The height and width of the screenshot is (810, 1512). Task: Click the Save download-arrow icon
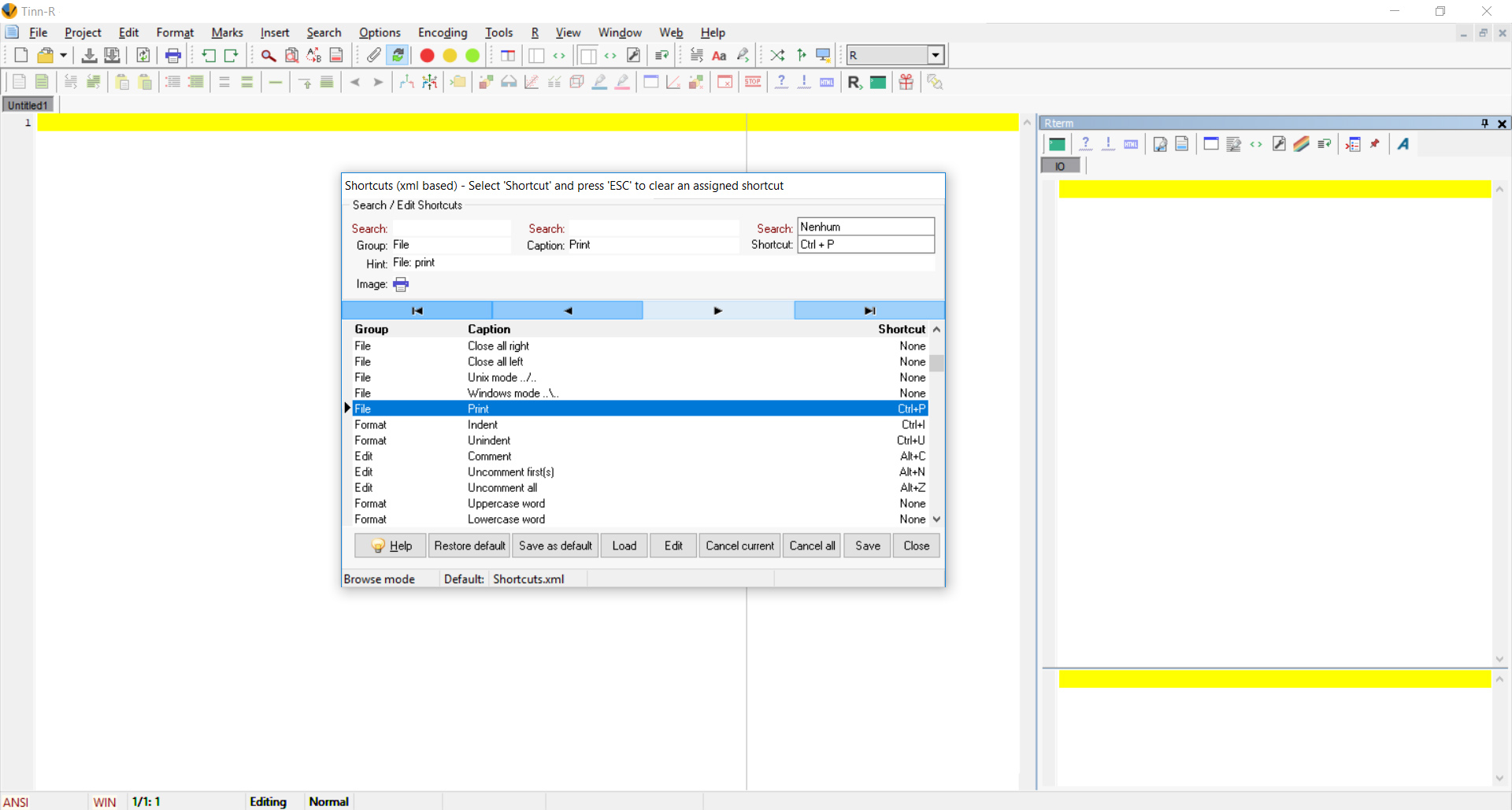click(89, 55)
